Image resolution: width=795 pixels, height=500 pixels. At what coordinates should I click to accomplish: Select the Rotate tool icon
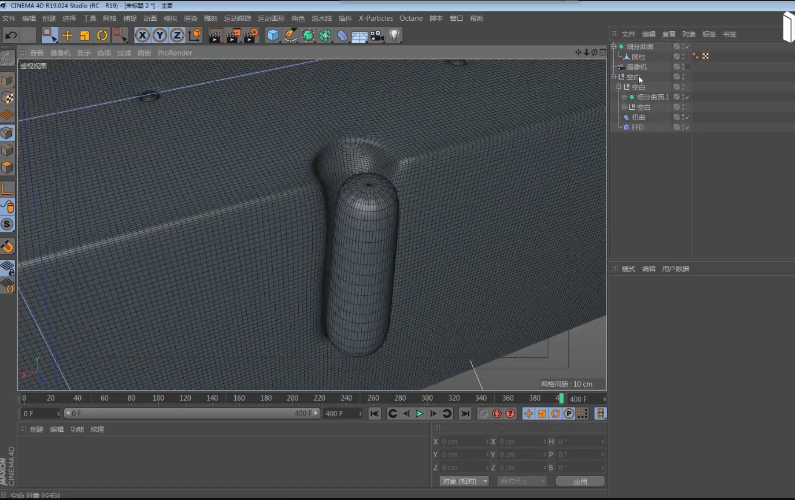[x=101, y=35]
